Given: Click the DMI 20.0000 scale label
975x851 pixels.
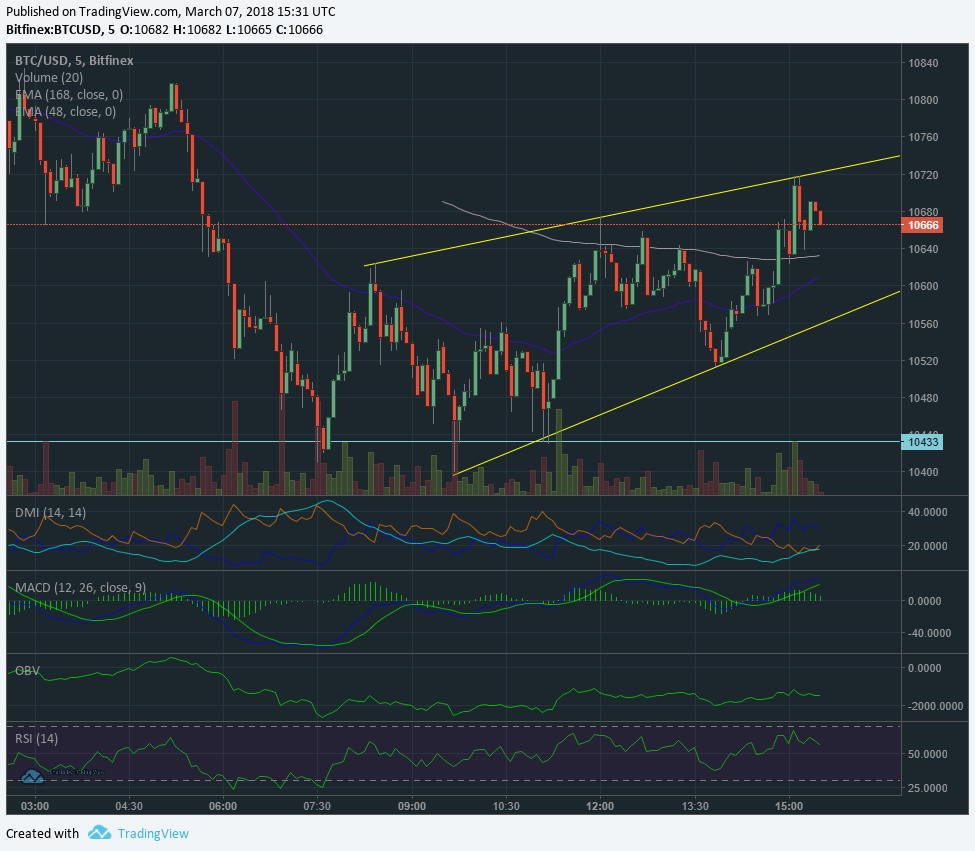Looking at the screenshot, I should click(928, 546).
